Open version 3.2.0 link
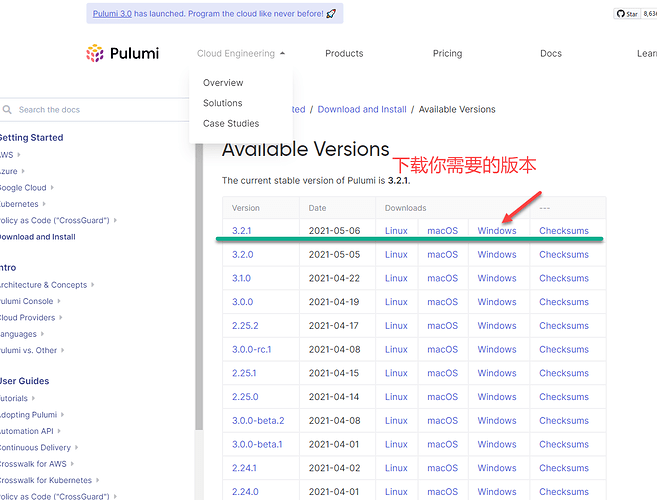Viewport: 657px width, 500px height. pos(243,255)
